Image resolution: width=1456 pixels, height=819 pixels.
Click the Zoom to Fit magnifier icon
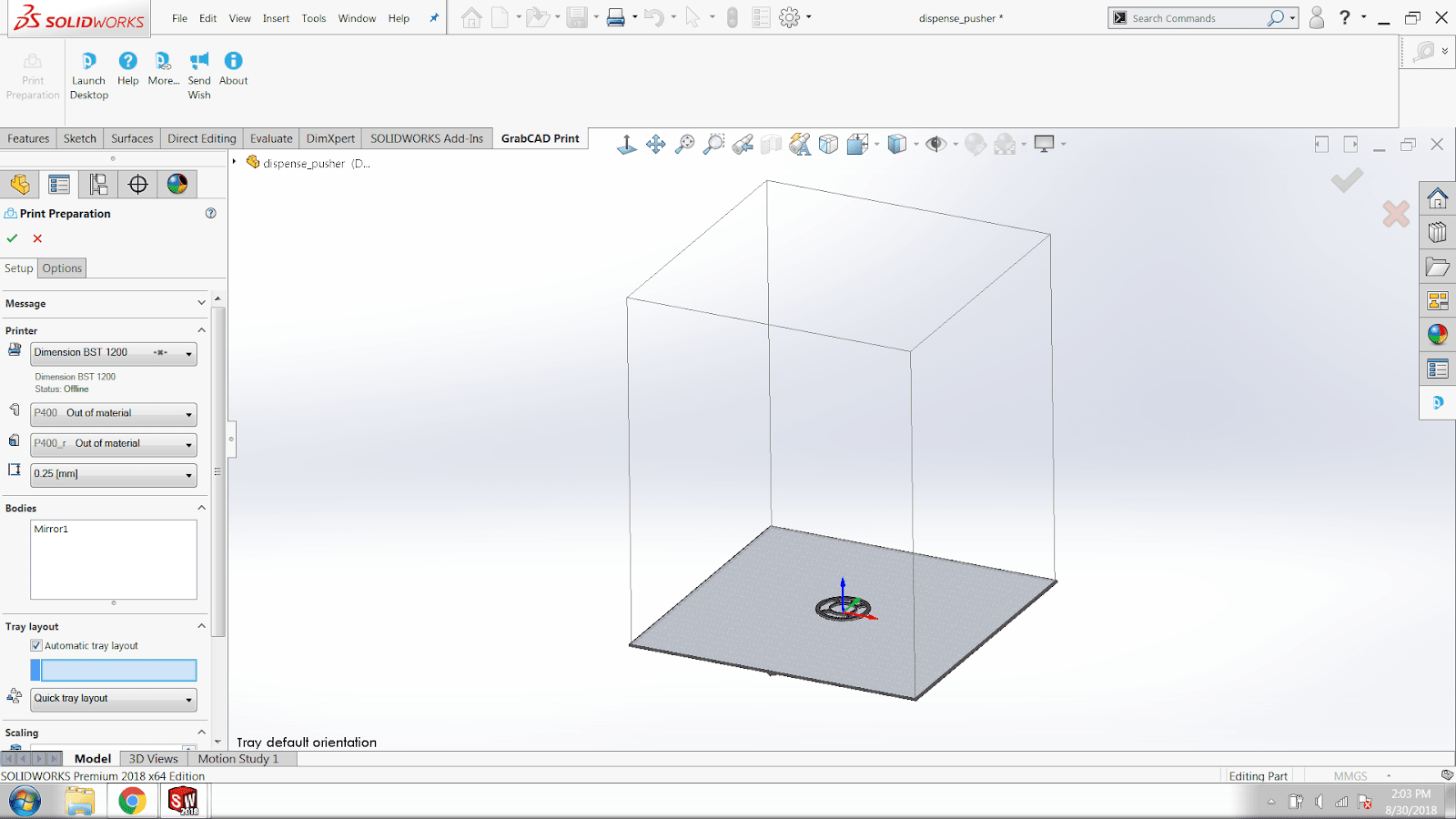[685, 144]
